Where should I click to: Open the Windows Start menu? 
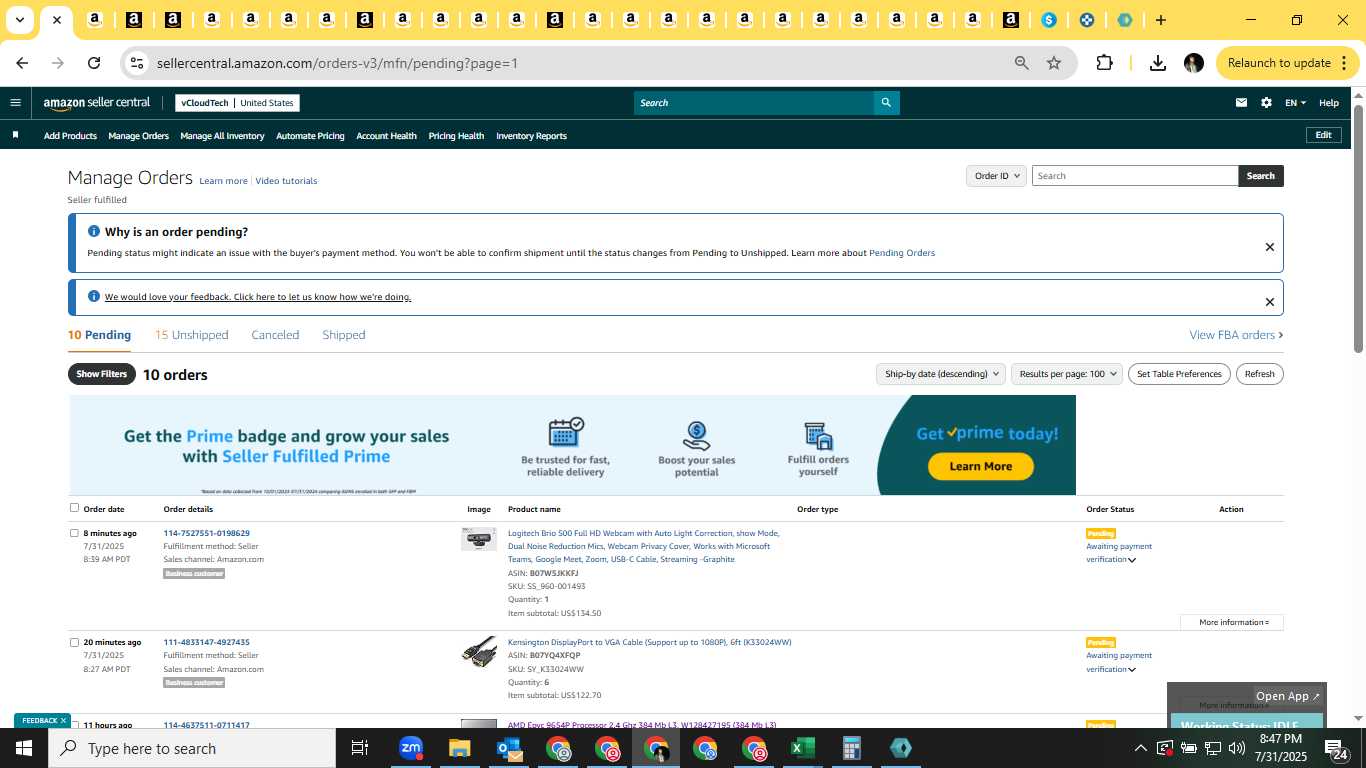pyautogui.click(x=23, y=748)
